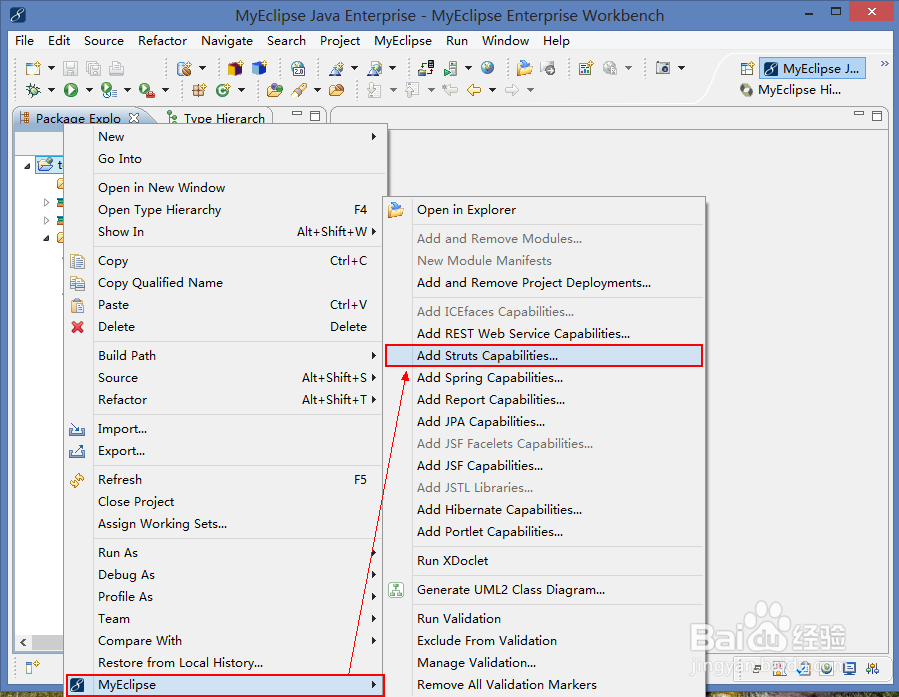Click the Run External Tools toolbox icon
Screen dimensions: 899x697
147,90
